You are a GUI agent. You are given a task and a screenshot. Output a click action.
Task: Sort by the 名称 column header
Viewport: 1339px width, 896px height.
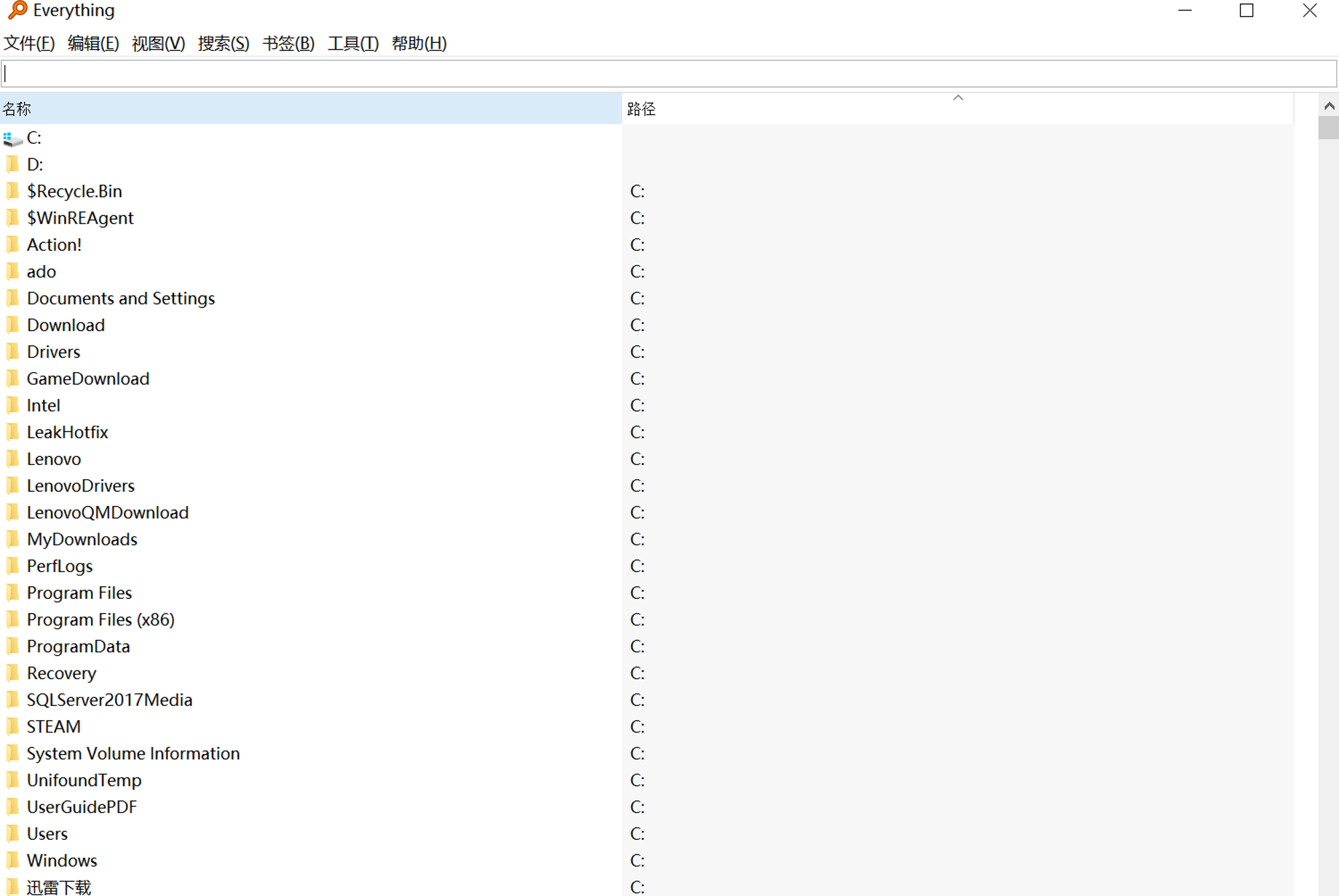coord(311,108)
